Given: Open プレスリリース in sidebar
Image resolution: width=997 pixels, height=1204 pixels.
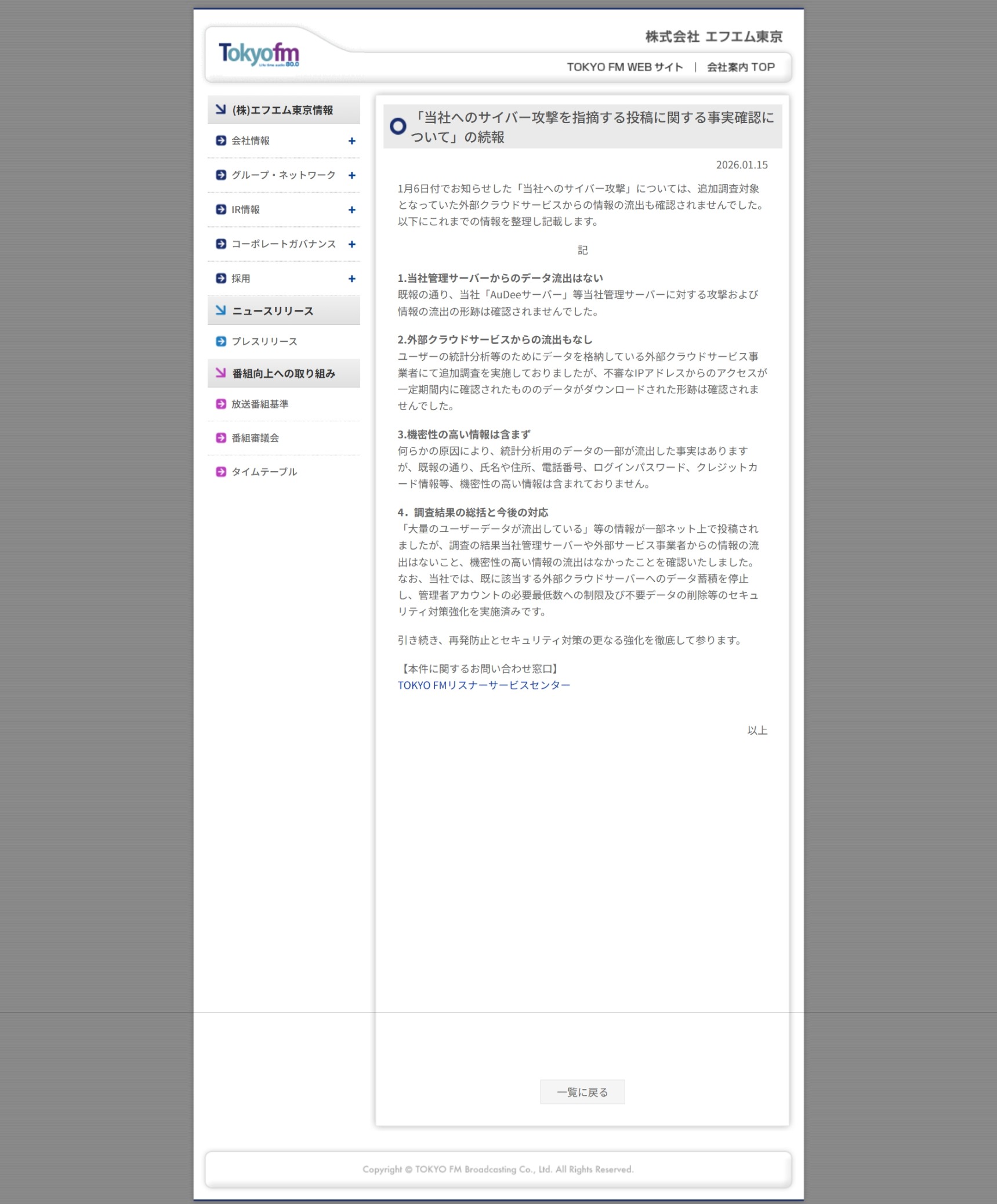Looking at the screenshot, I should 264,342.
